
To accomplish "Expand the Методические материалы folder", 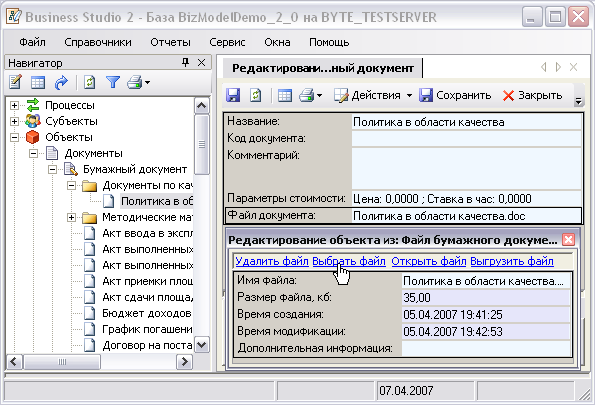I will (71, 217).
